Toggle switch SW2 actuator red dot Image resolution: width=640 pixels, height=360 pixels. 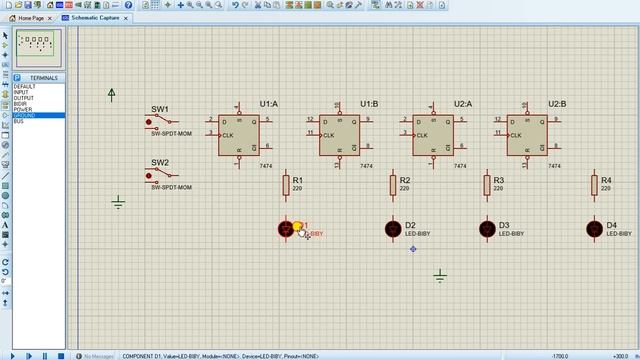click(x=149, y=176)
